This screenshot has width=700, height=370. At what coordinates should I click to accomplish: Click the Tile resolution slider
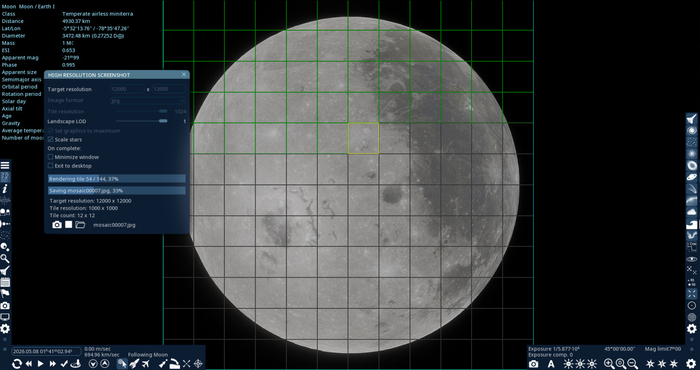[x=142, y=111]
